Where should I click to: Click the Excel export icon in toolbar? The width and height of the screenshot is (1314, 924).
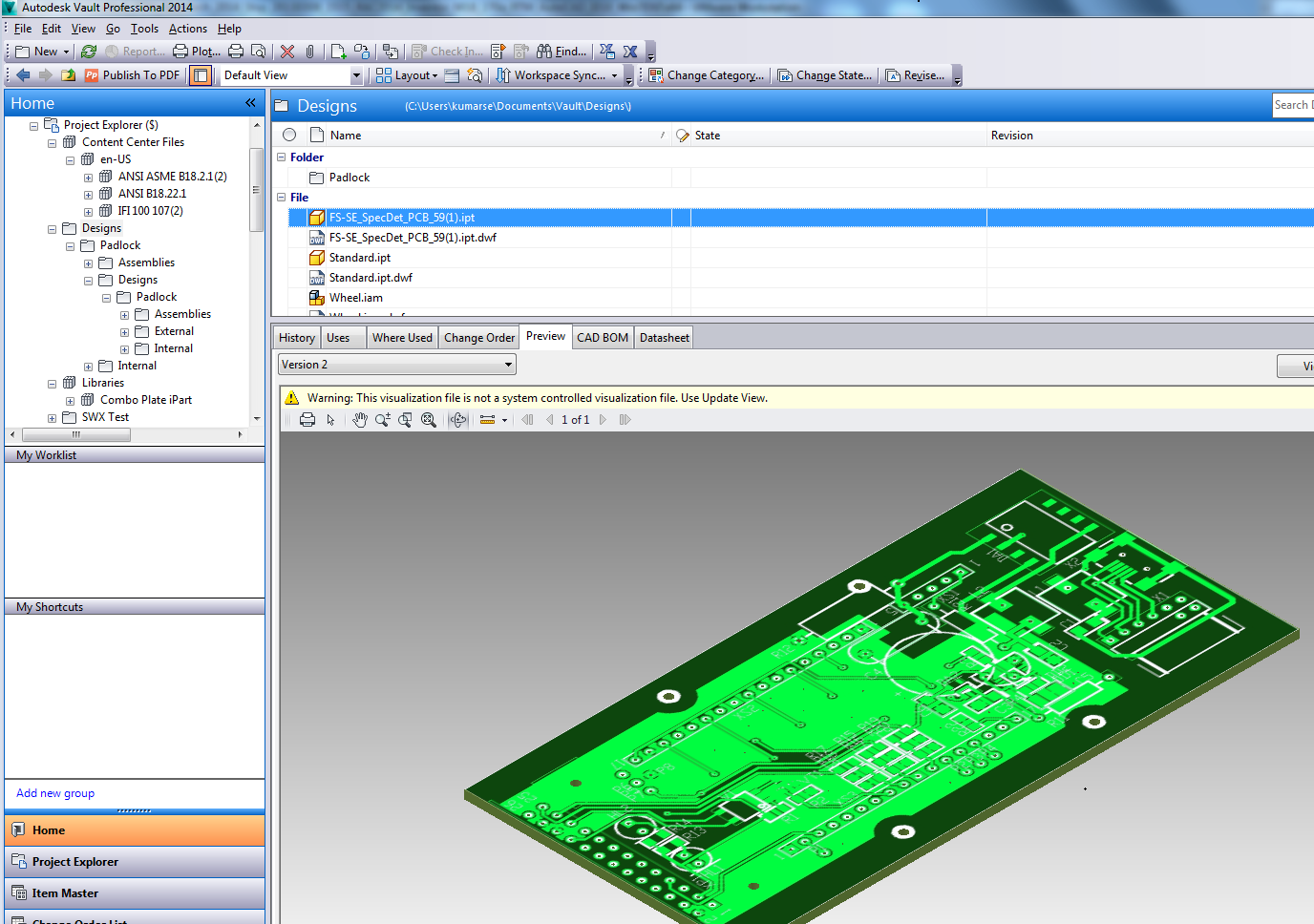[630, 52]
